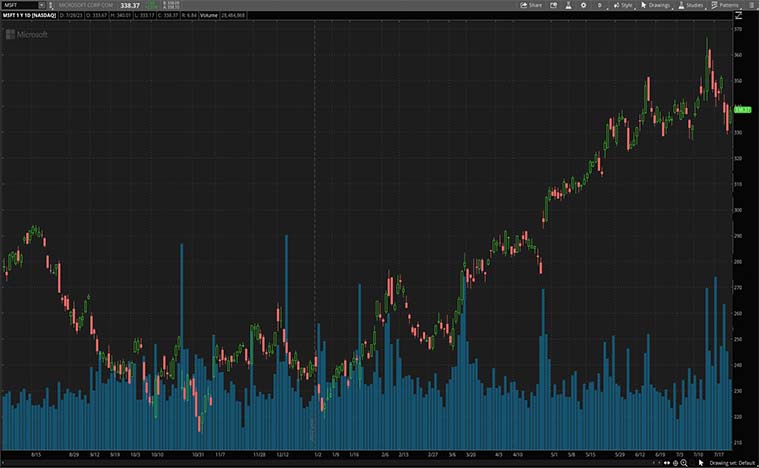The height and width of the screenshot is (468, 759).
Task: Open the Patterns menu
Action: click(725, 5)
